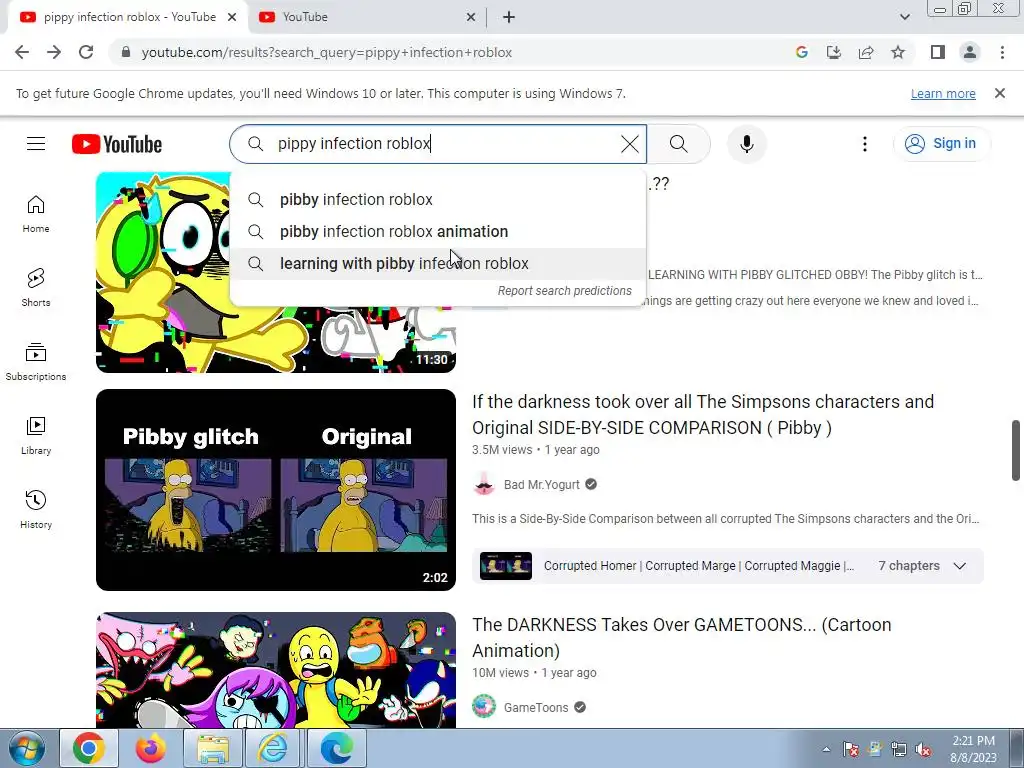Click the magnifier search button
1024x768 pixels.
pos(679,144)
